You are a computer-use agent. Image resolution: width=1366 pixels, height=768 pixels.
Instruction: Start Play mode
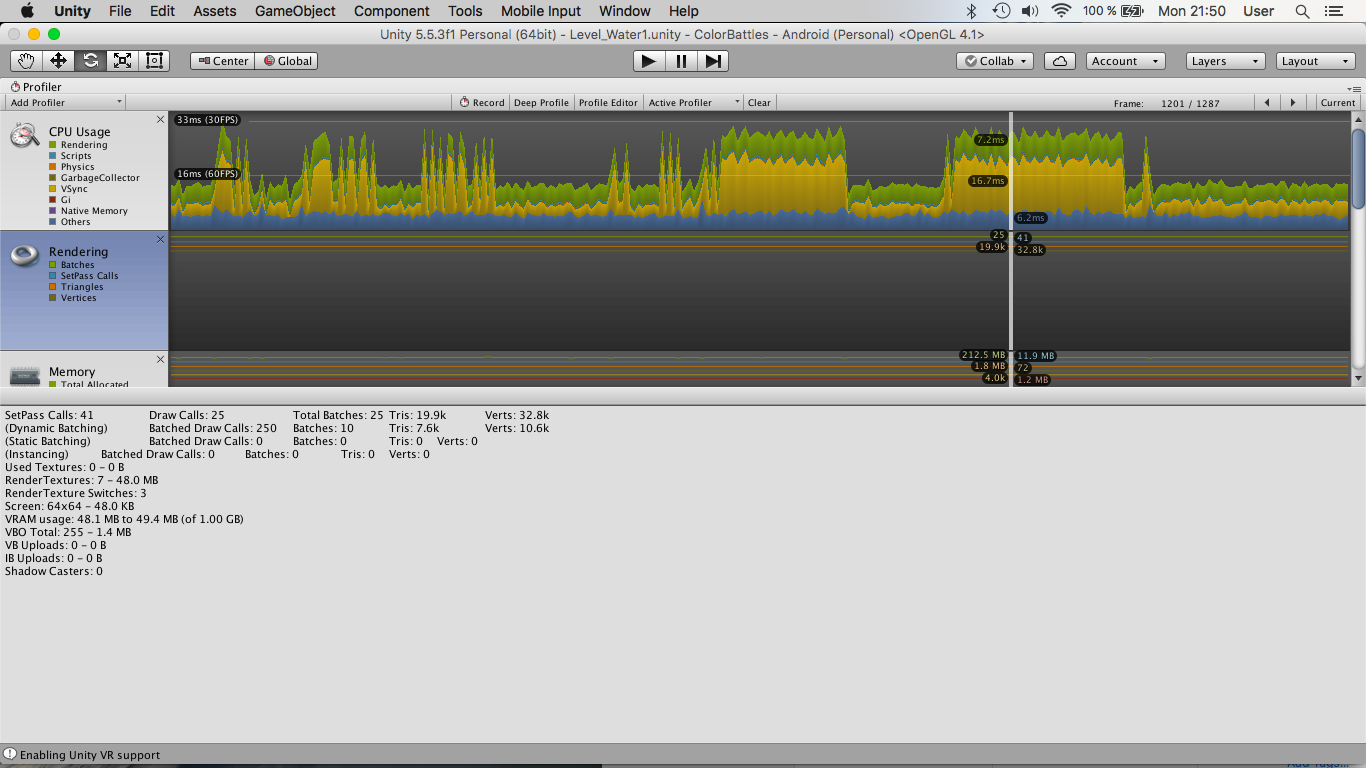[649, 61]
